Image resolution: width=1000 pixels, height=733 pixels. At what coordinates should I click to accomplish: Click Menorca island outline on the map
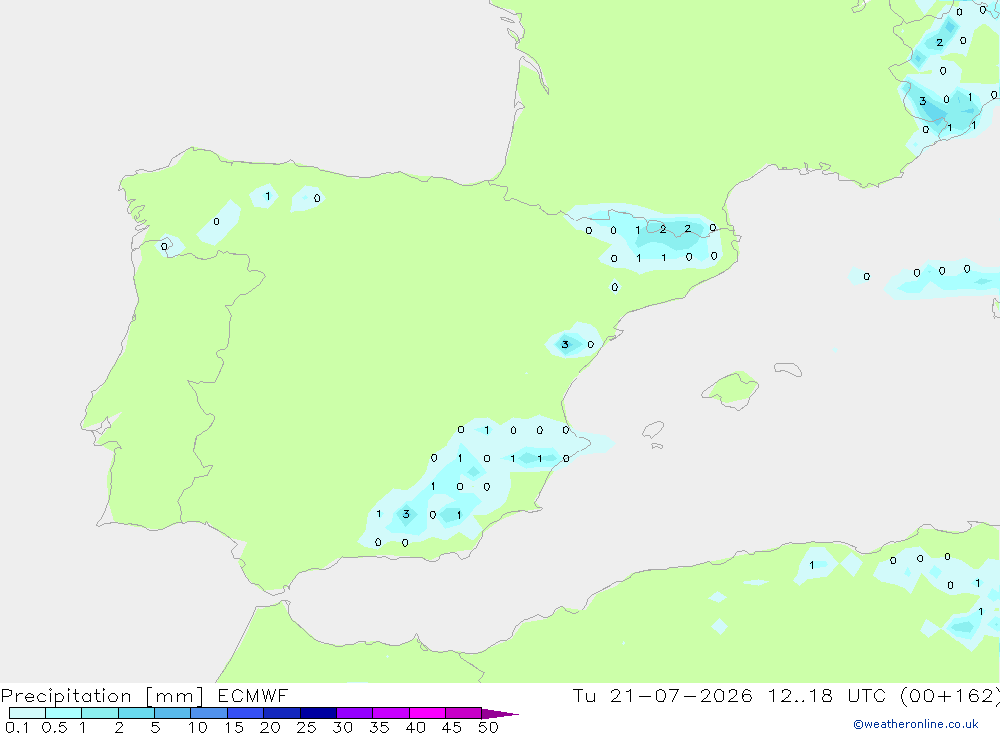(x=788, y=369)
